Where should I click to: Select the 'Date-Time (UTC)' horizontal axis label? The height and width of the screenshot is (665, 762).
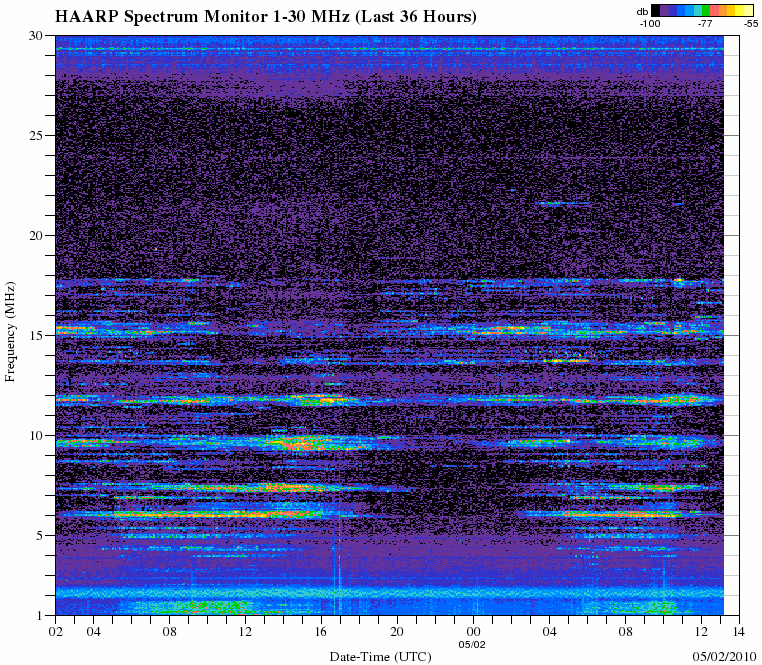(x=381, y=657)
